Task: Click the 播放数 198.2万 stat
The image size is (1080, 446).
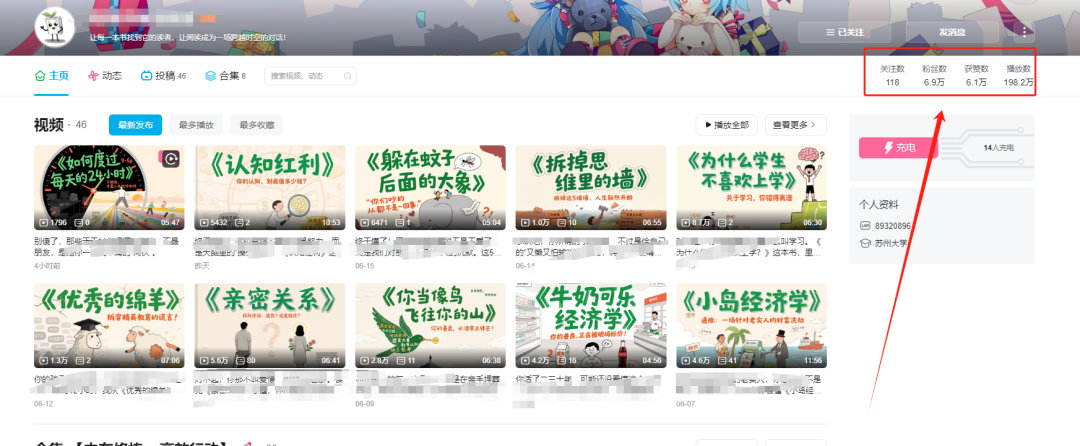Action: (1019, 76)
